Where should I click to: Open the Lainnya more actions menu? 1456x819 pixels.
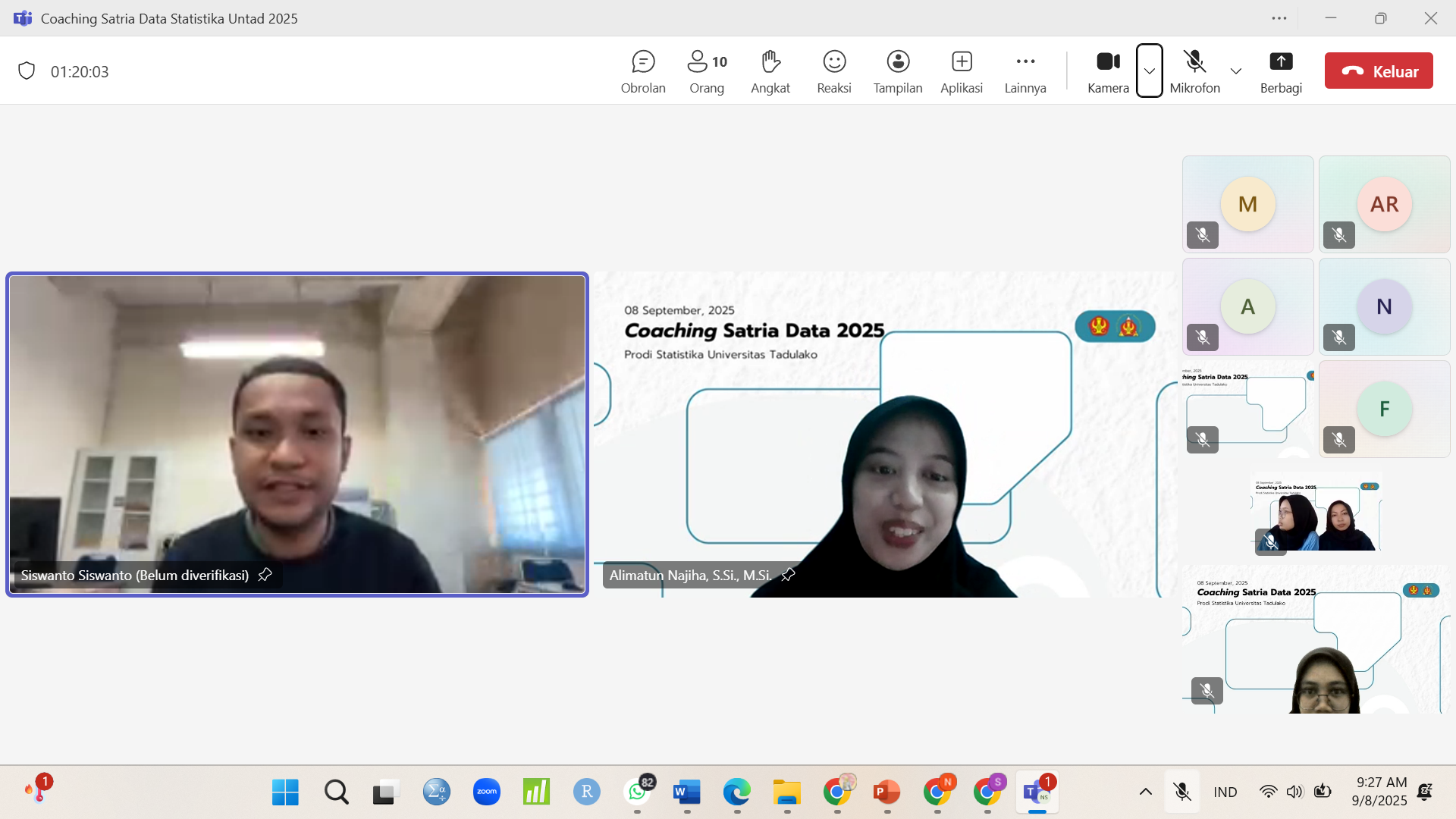[x=1025, y=71]
